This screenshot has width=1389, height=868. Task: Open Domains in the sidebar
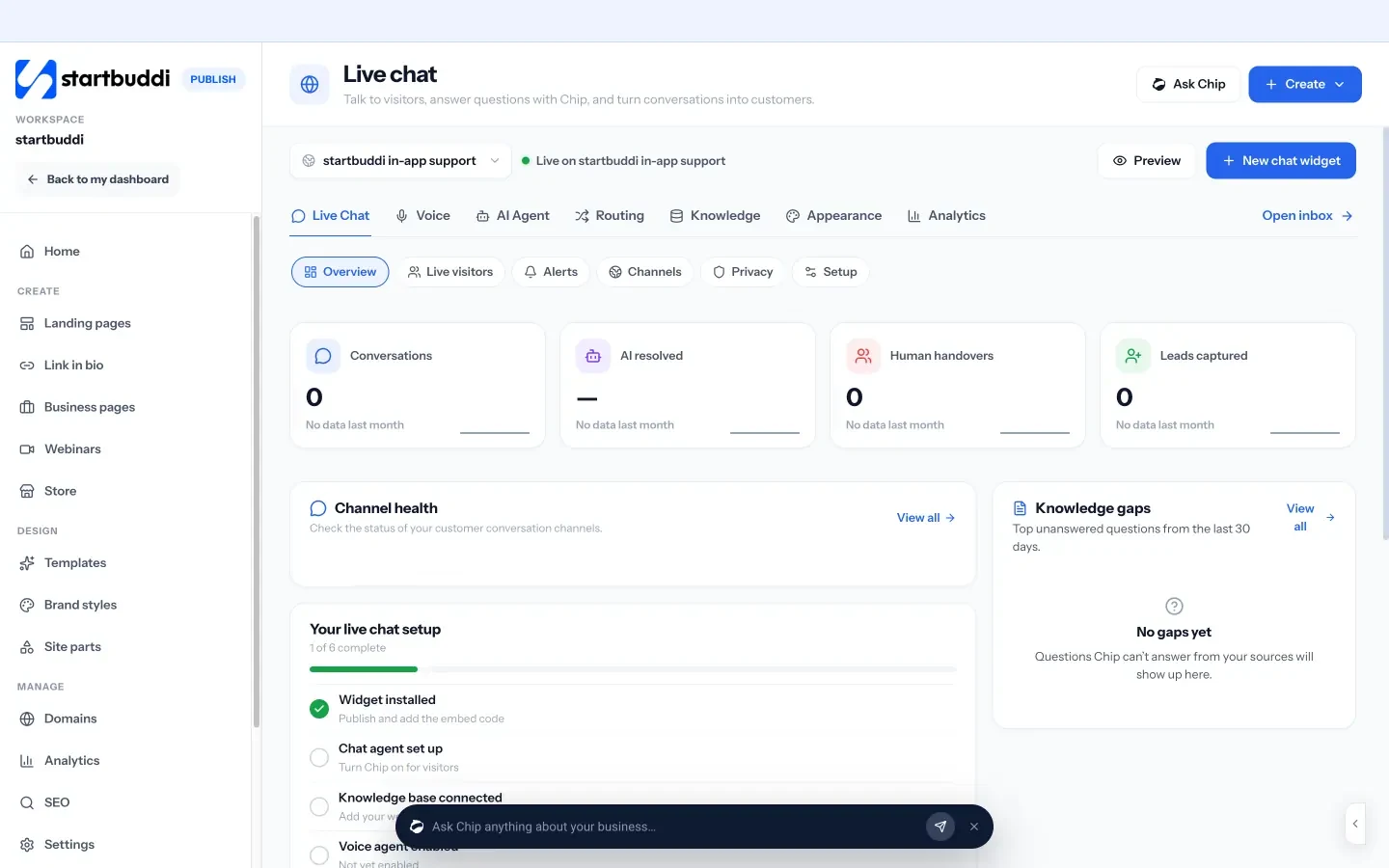pyautogui.click(x=125, y=719)
